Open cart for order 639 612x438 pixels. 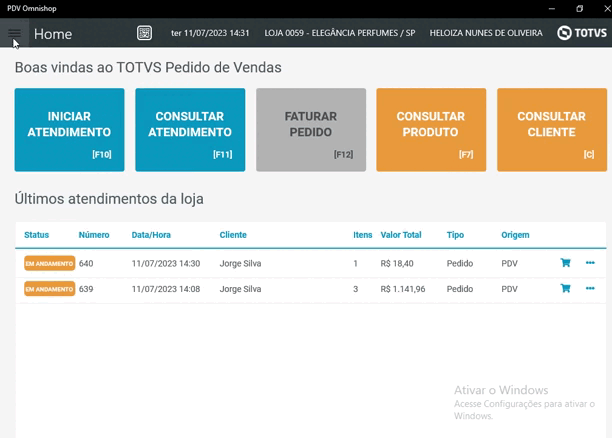[x=565, y=288]
